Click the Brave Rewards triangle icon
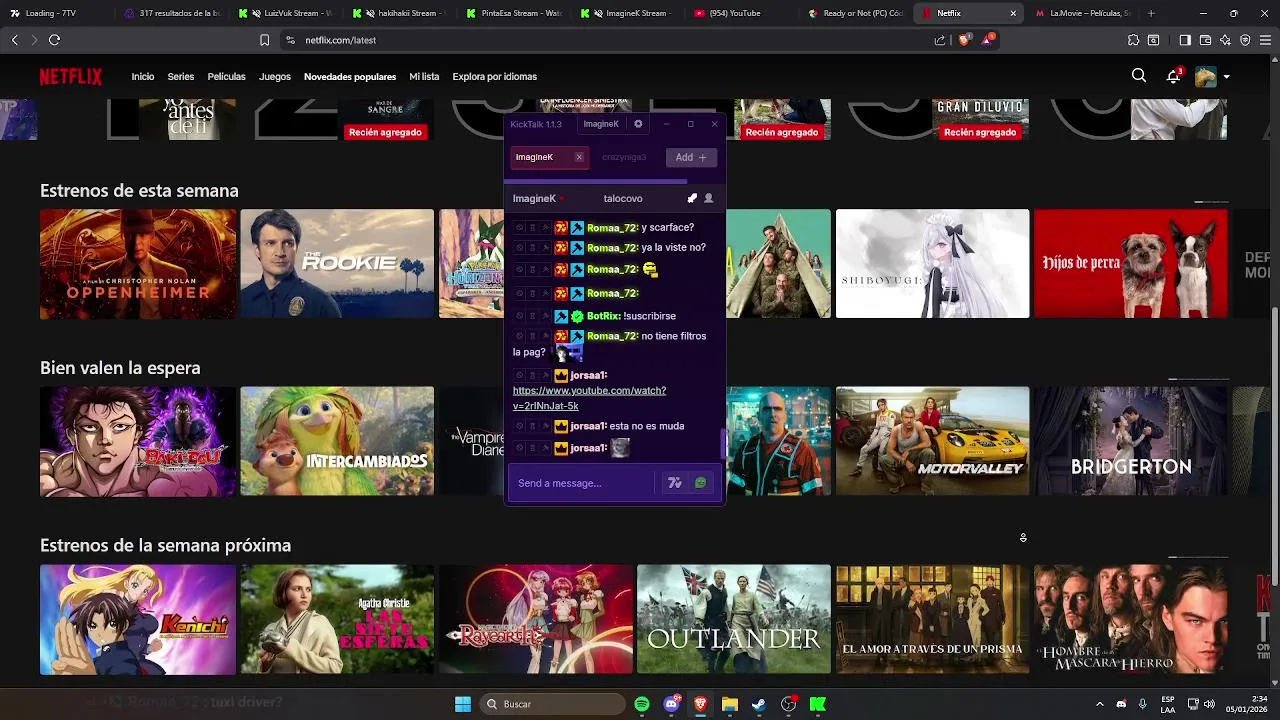Image resolution: width=1280 pixels, height=720 pixels. (988, 40)
